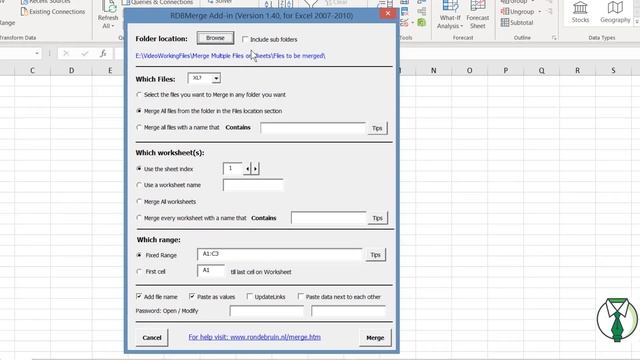Viewport: 640px width, 360px height.
Task: Toggle the Add file name checkbox
Action: pos(139,296)
